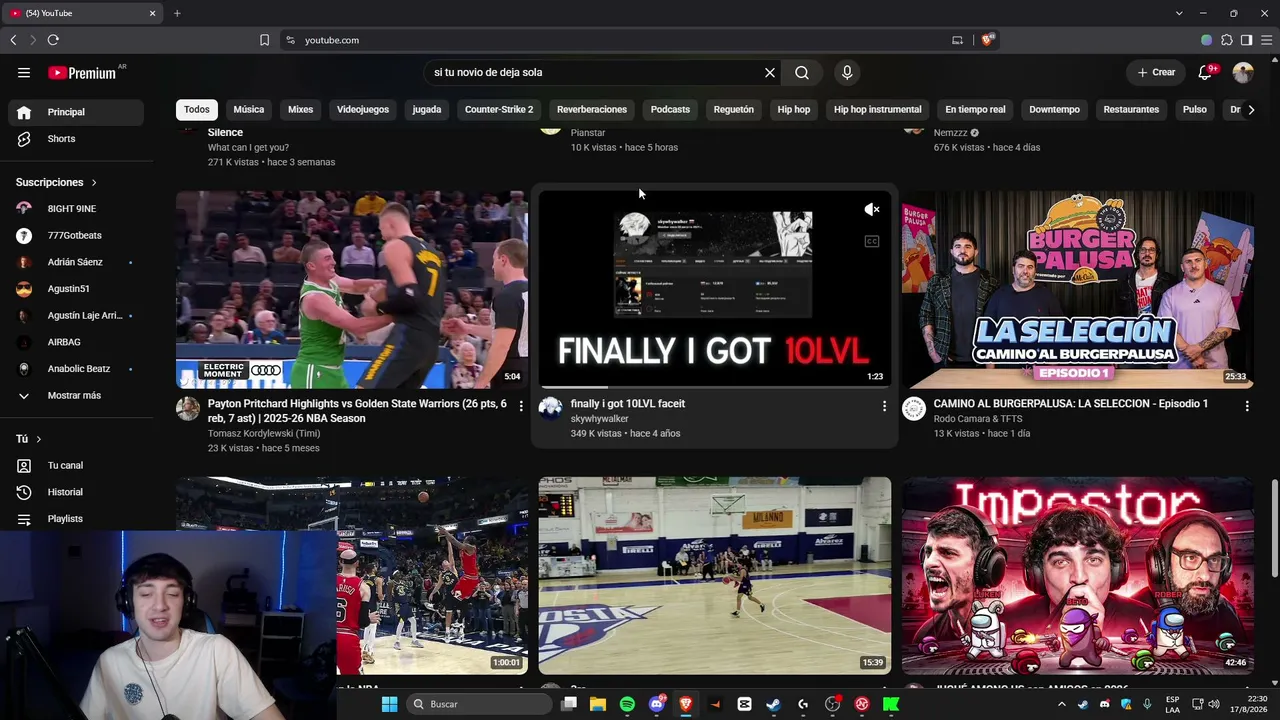Open Discord from the taskbar
The width and height of the screenshot is (1280, 720).
656,704
